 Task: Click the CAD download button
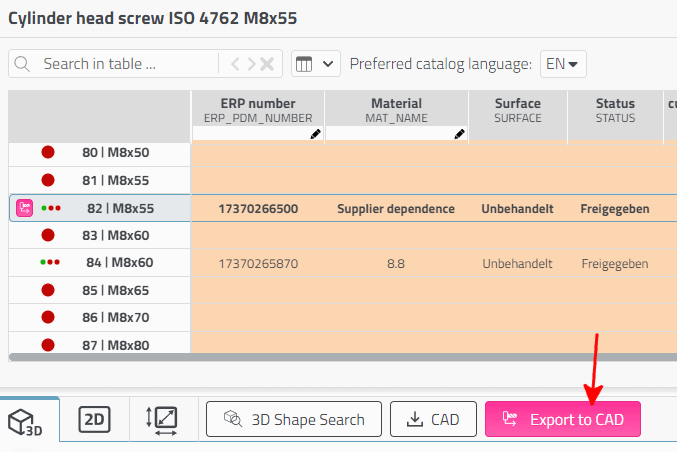click(433, 420)
